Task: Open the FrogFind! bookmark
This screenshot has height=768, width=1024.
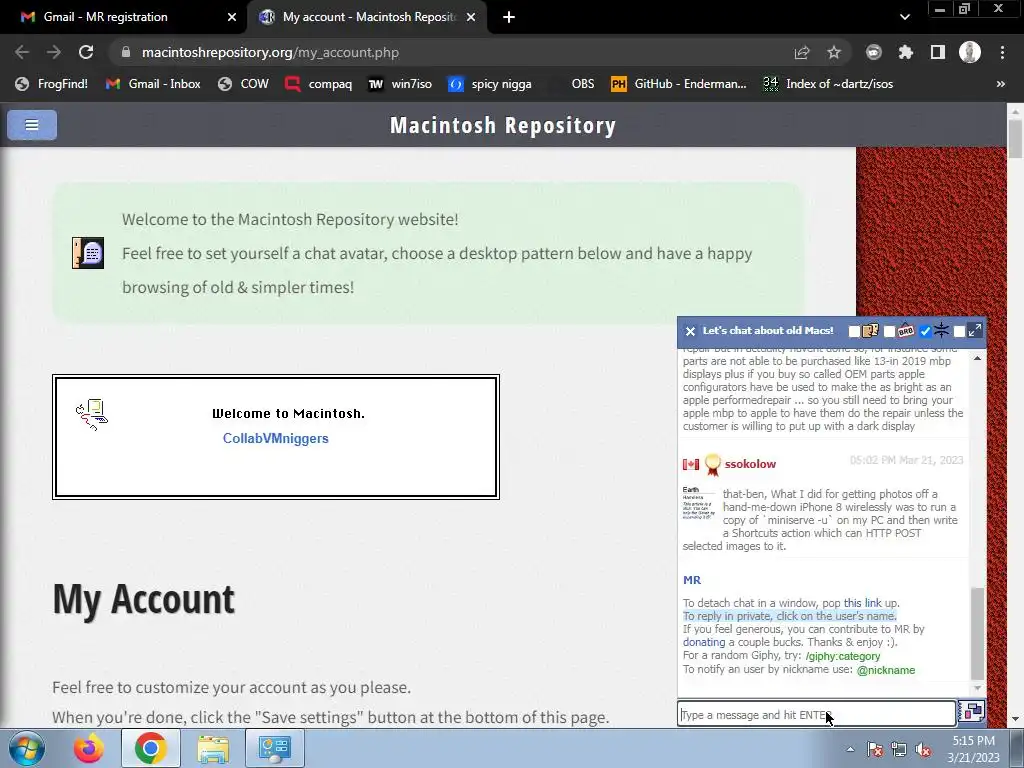Action: pos(52,84)
